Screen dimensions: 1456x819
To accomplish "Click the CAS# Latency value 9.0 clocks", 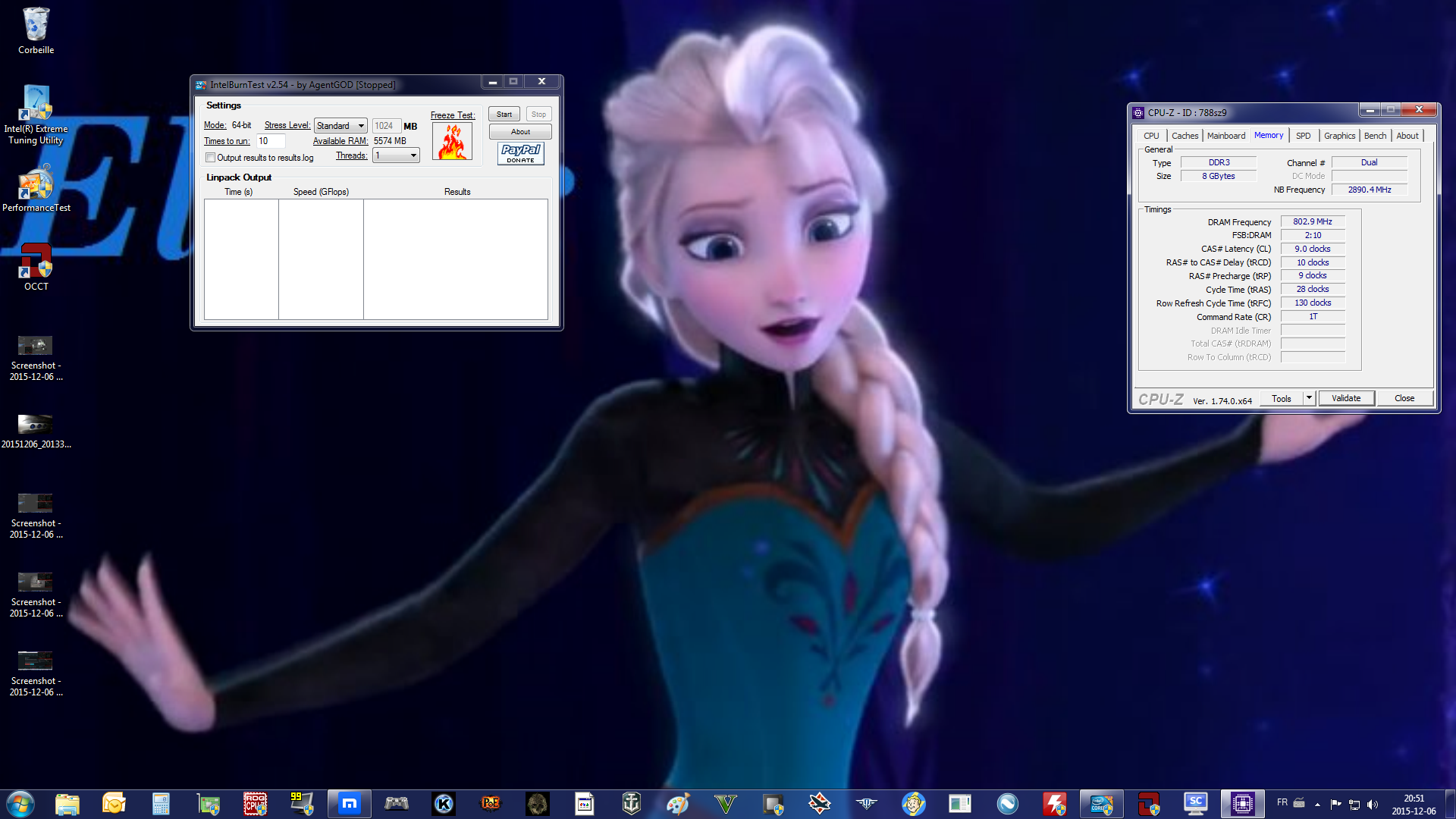I will point(1313,249).
